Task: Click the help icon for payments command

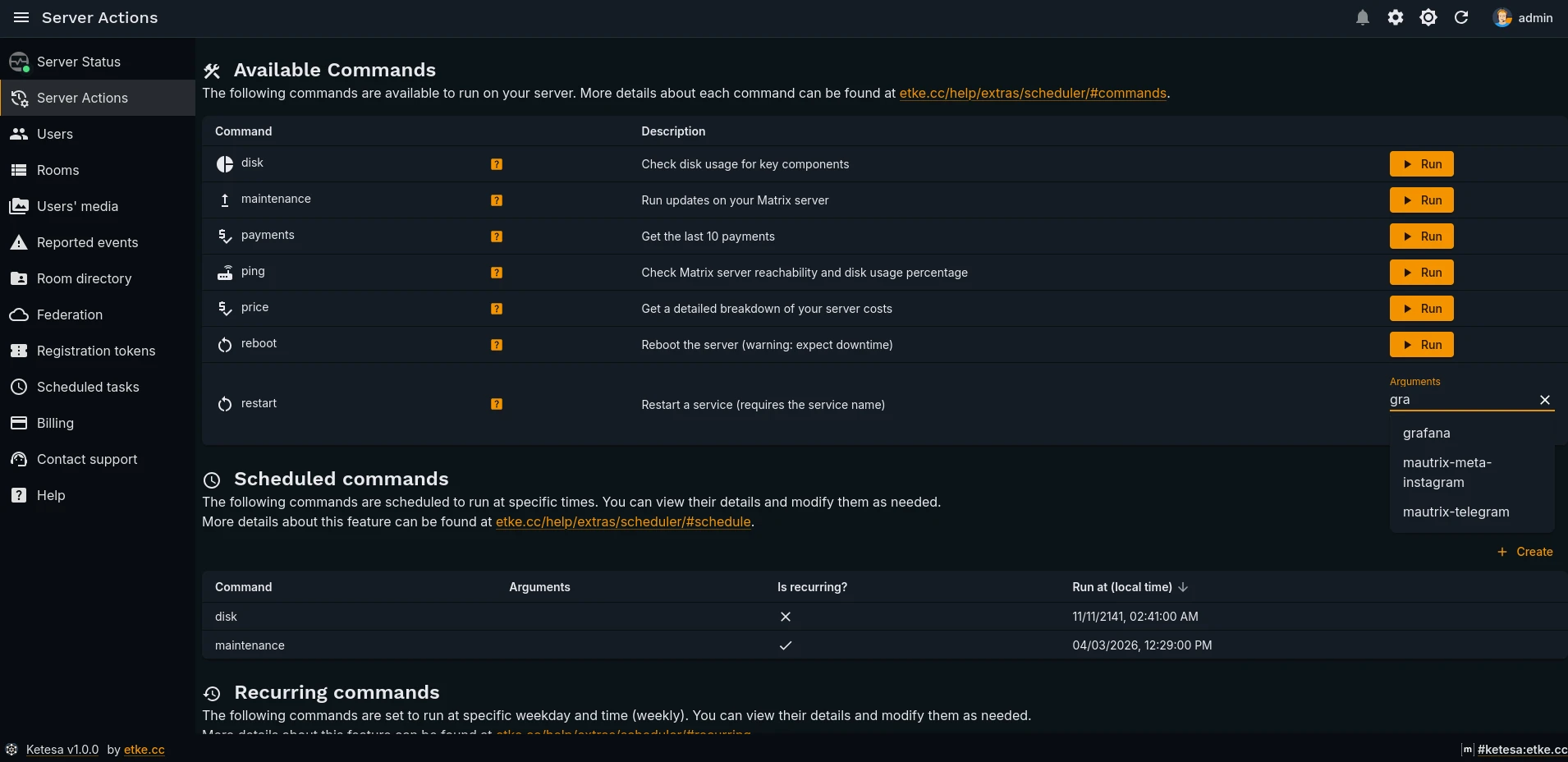Action: 497,236
